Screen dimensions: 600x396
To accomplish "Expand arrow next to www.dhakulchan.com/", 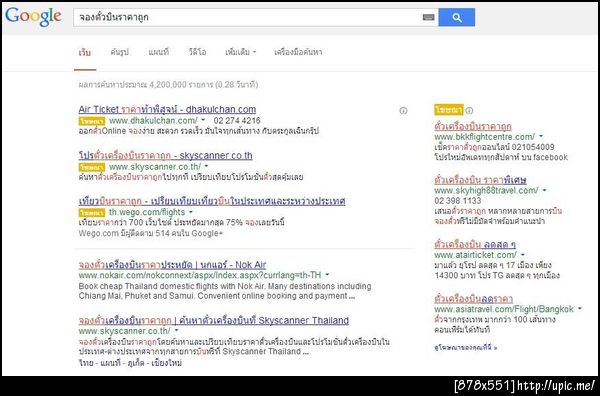I will click(x=203, y=120).
